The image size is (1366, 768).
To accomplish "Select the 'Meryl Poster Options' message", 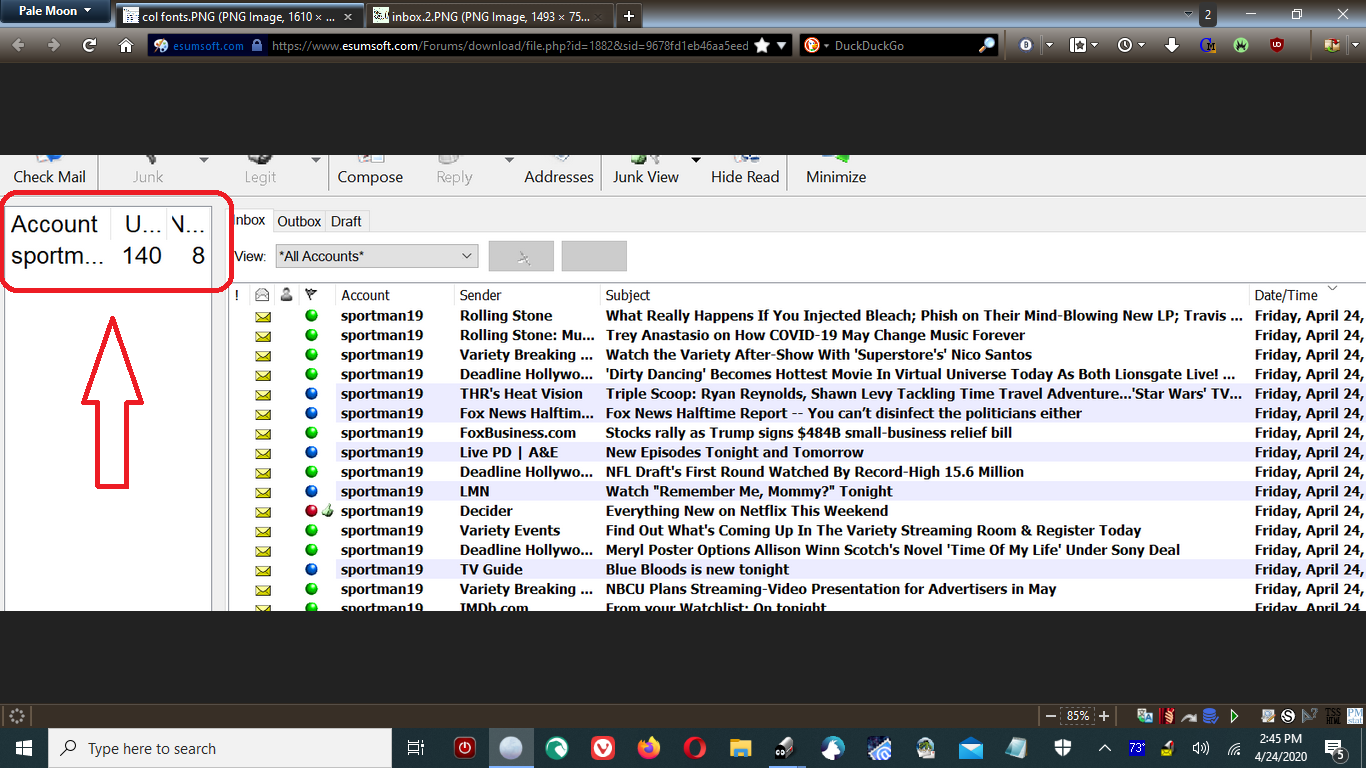I will click(x=797, y=550).
